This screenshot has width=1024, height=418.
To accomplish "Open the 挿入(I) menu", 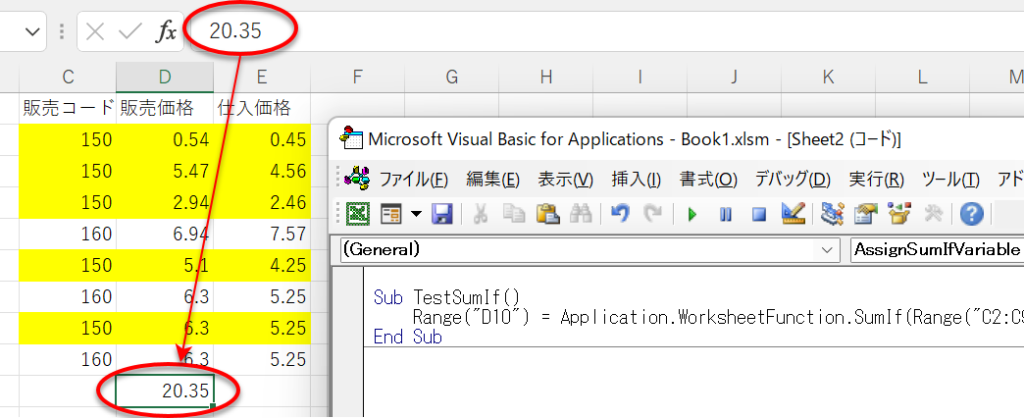I will click(636, 179).
